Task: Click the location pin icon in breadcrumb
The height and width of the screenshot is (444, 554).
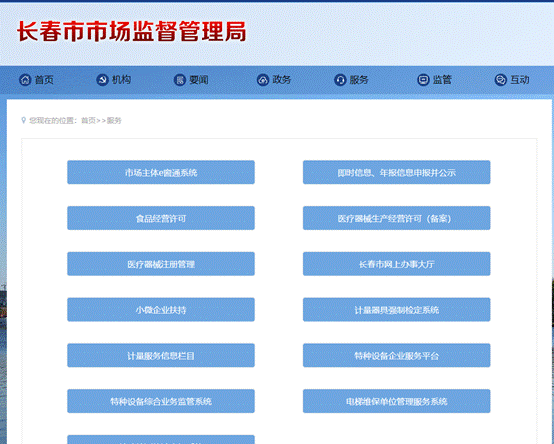Action: (x=24, y=120)
